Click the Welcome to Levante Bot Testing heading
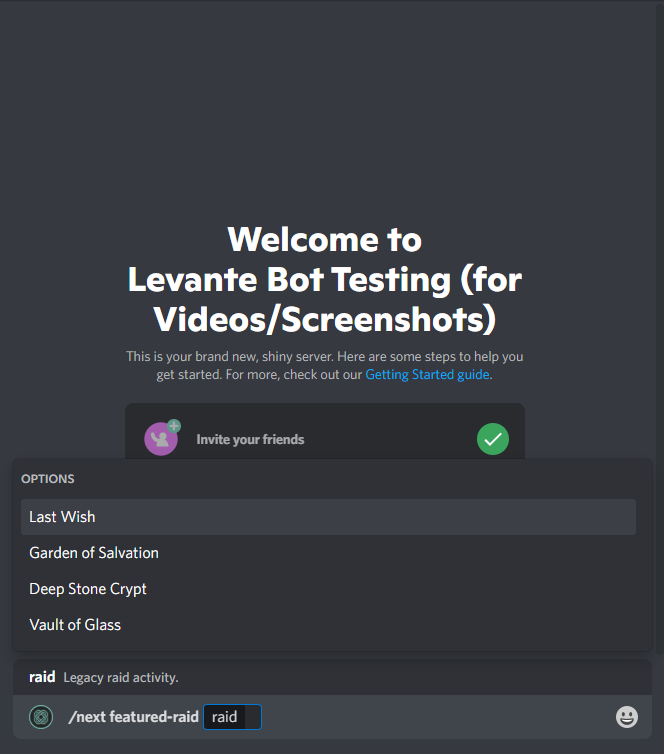Screen dimensions: 664x754 click(325, 279)
